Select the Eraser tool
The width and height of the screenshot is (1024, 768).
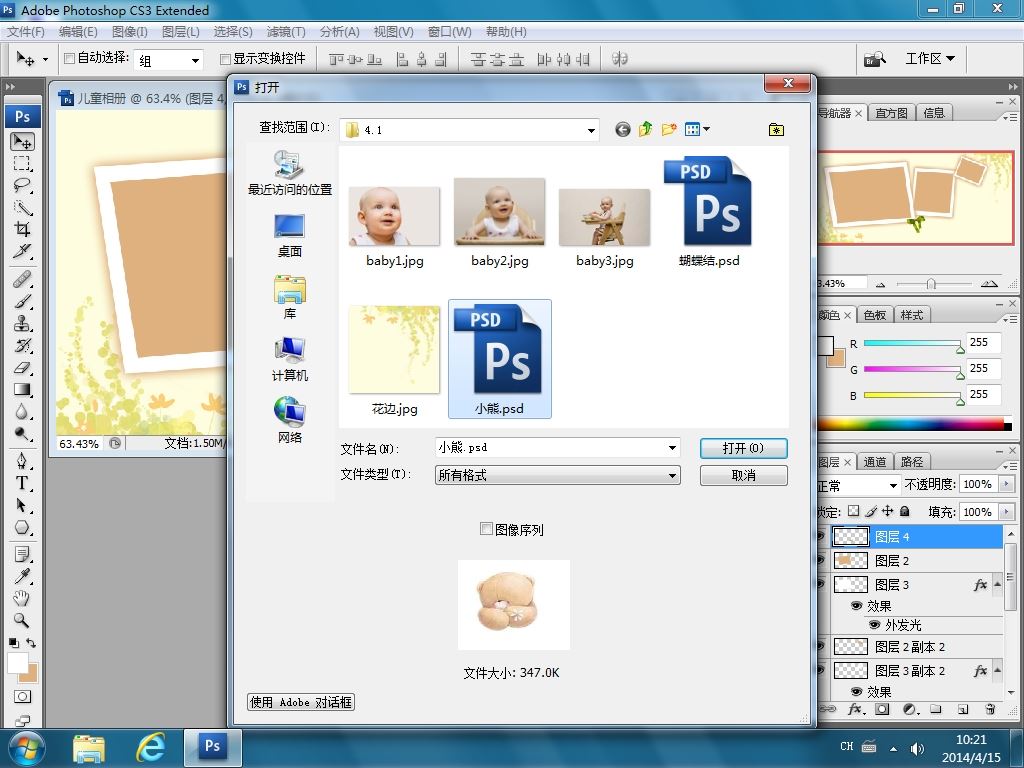click(x=22, y=368)
